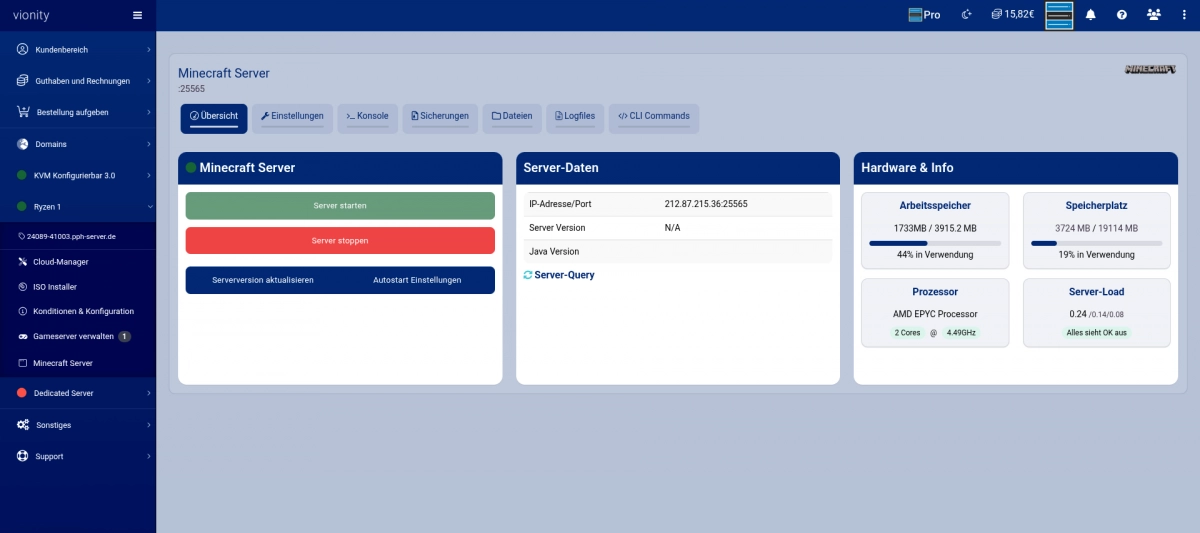Click the Cloud-Manager tools icon

point(23,262)
